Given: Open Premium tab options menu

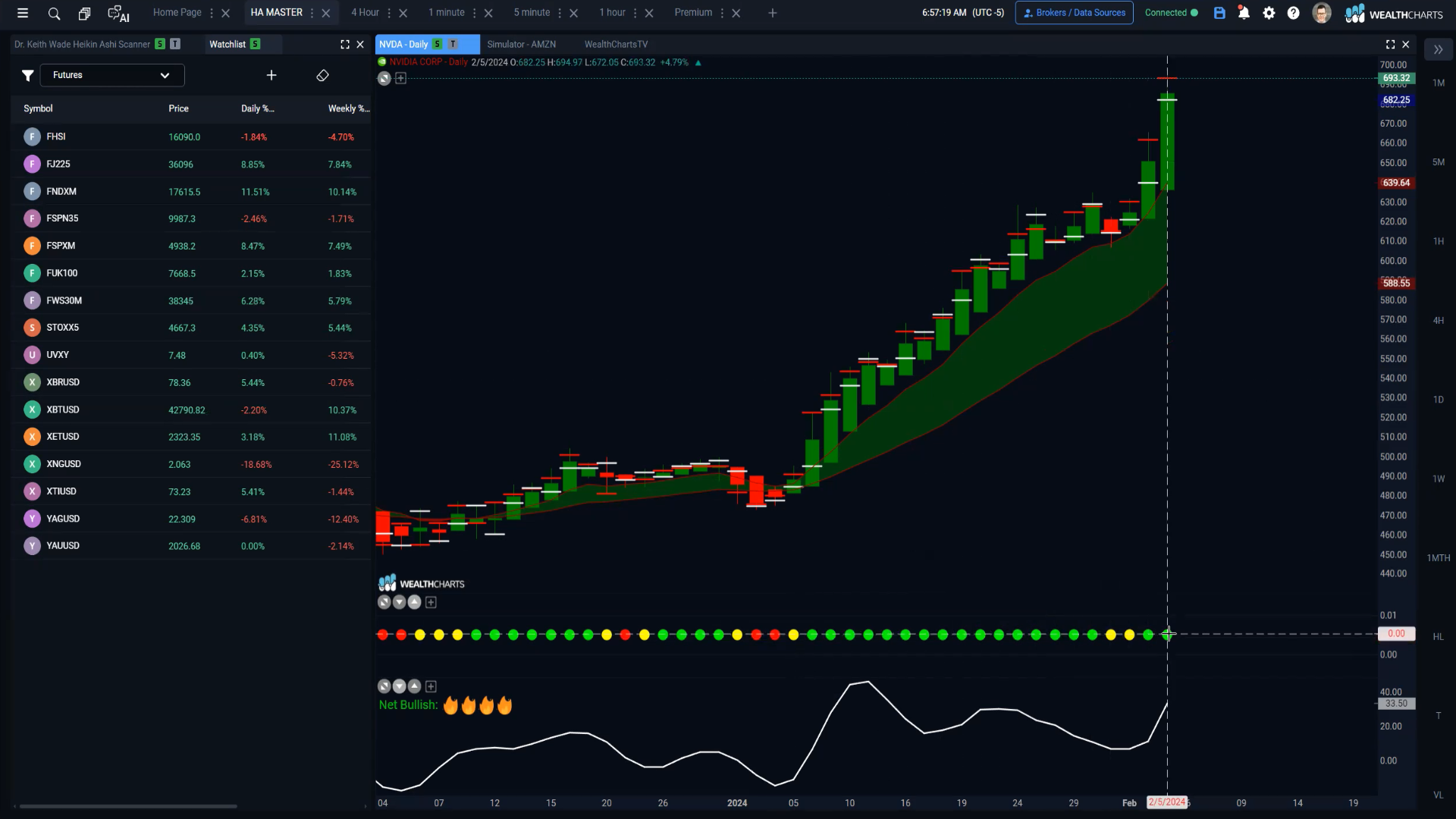Looking at the screenshot, I should point(722,13).
